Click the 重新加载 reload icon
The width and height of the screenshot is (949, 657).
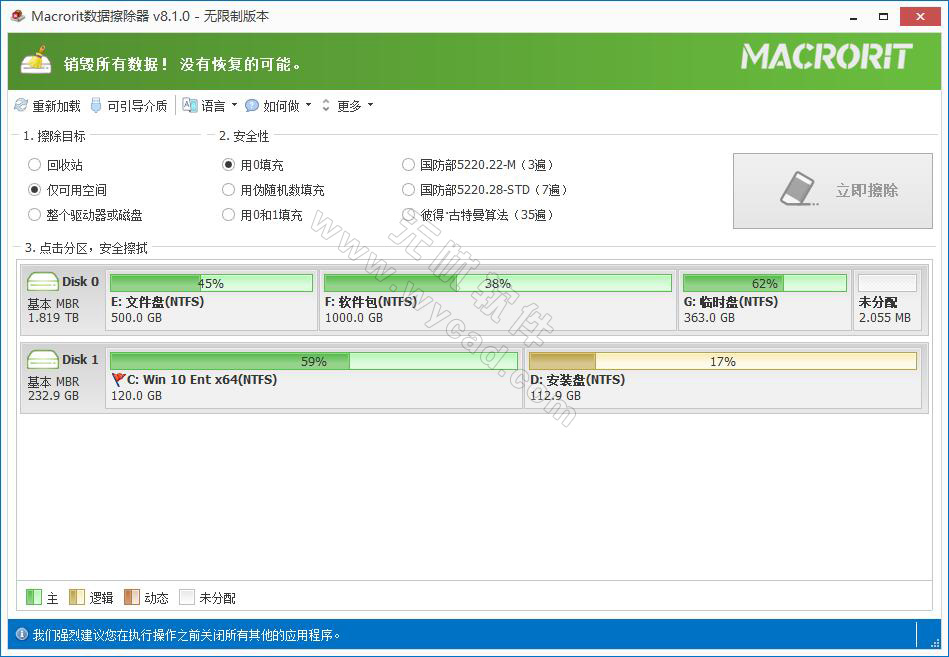click(x=22, y=105)
